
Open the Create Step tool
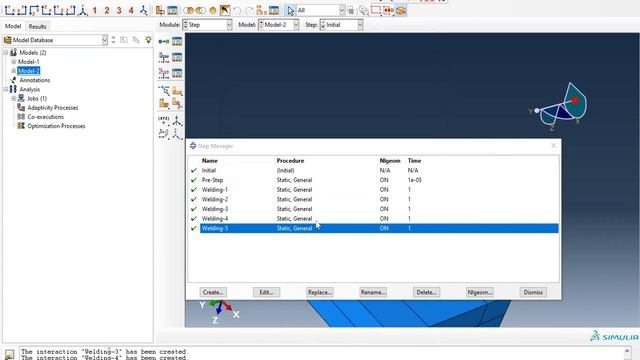pyautogui.click(x=164, y=41)
